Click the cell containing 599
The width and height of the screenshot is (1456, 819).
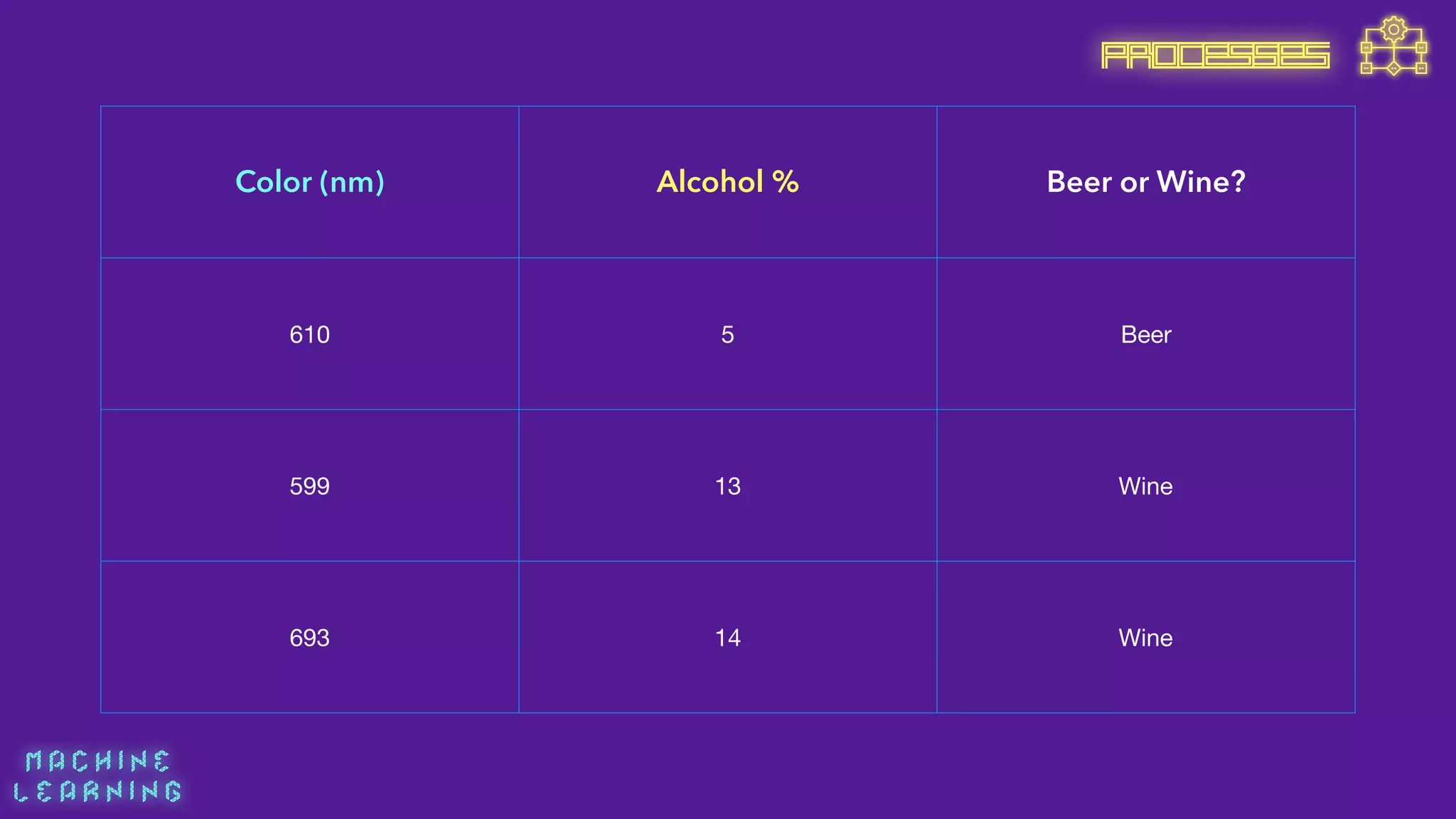(310, 486)
